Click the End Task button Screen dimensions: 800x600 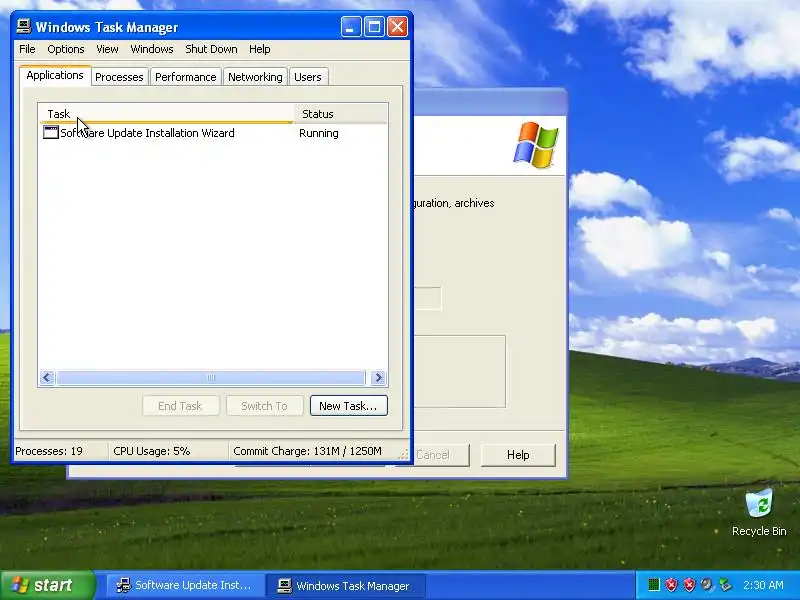(181, 406)
